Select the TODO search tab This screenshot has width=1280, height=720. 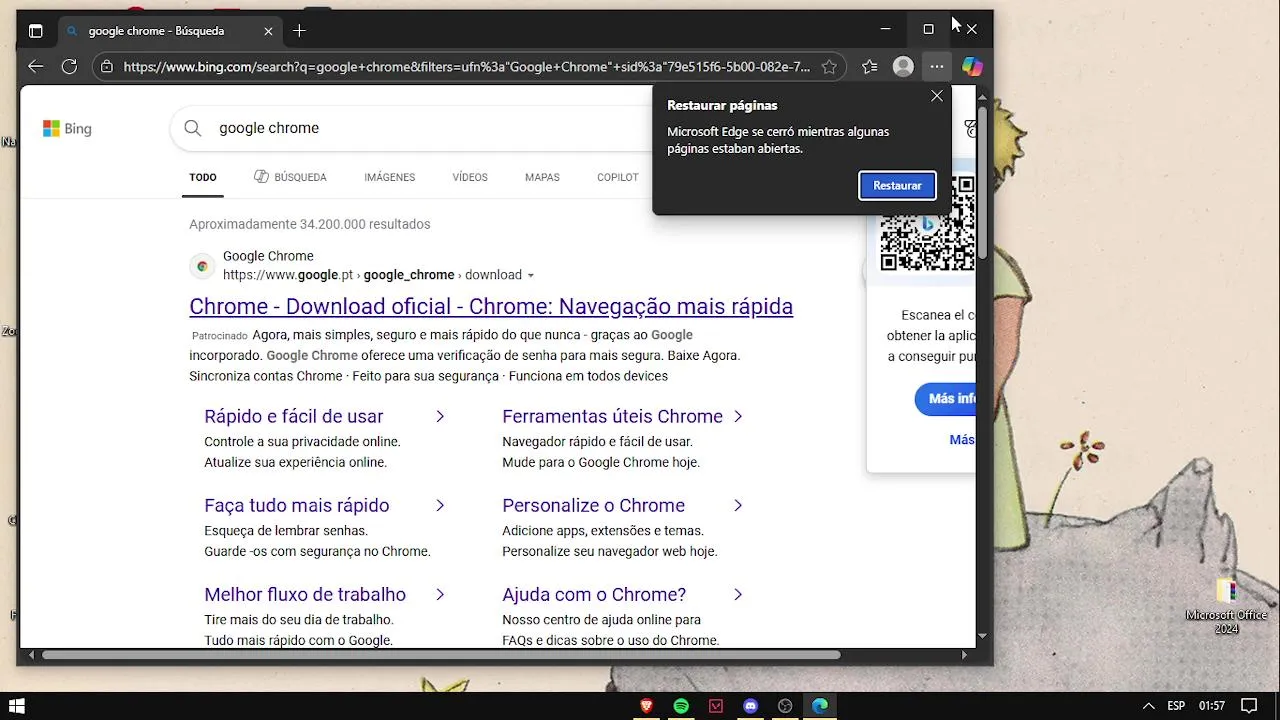pos(203,177)
